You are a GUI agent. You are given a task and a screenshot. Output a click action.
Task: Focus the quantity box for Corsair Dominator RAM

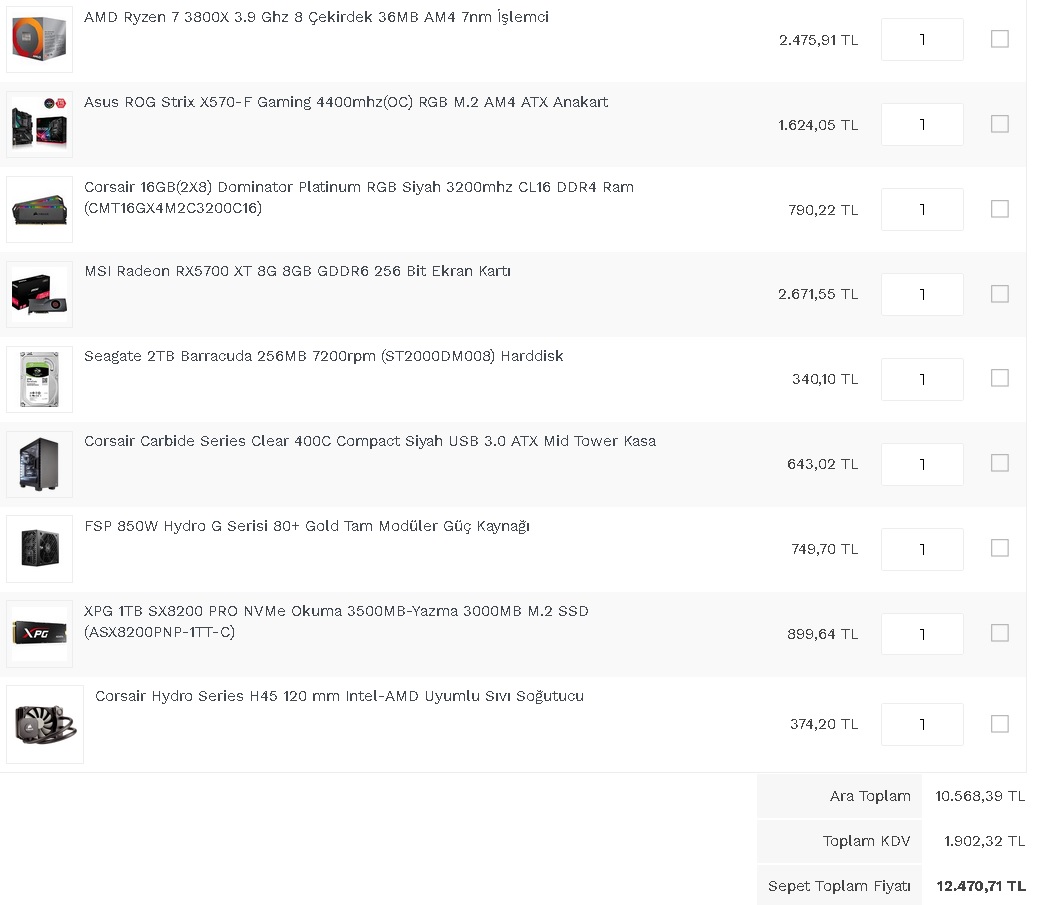point(922,209)
